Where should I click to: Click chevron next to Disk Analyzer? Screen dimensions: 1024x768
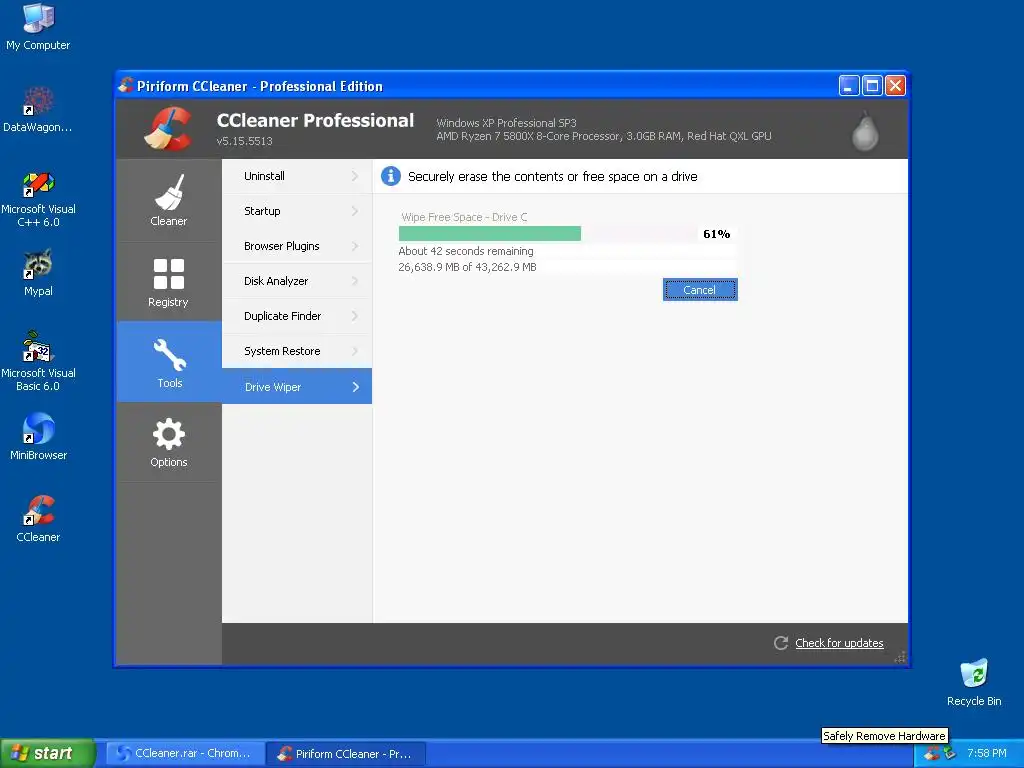point(355,281)
